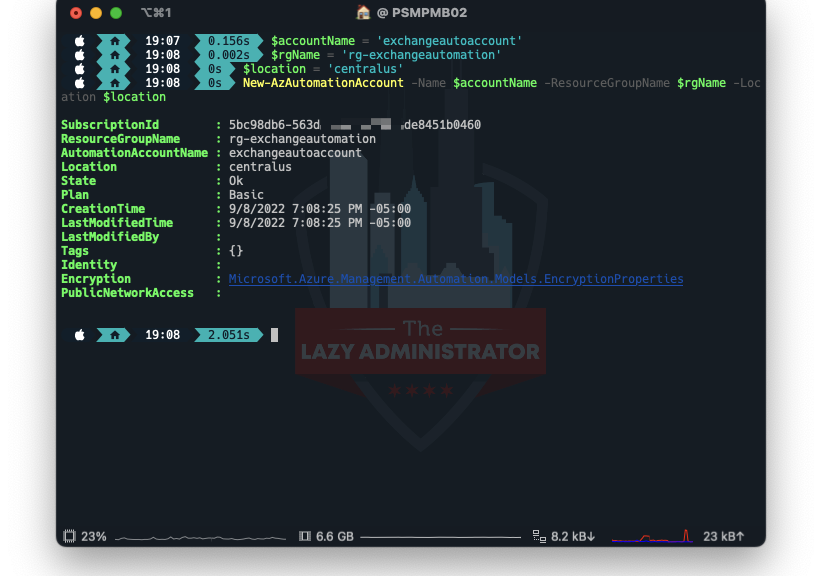Click the LastModifiedTime timestamp value

320,223
